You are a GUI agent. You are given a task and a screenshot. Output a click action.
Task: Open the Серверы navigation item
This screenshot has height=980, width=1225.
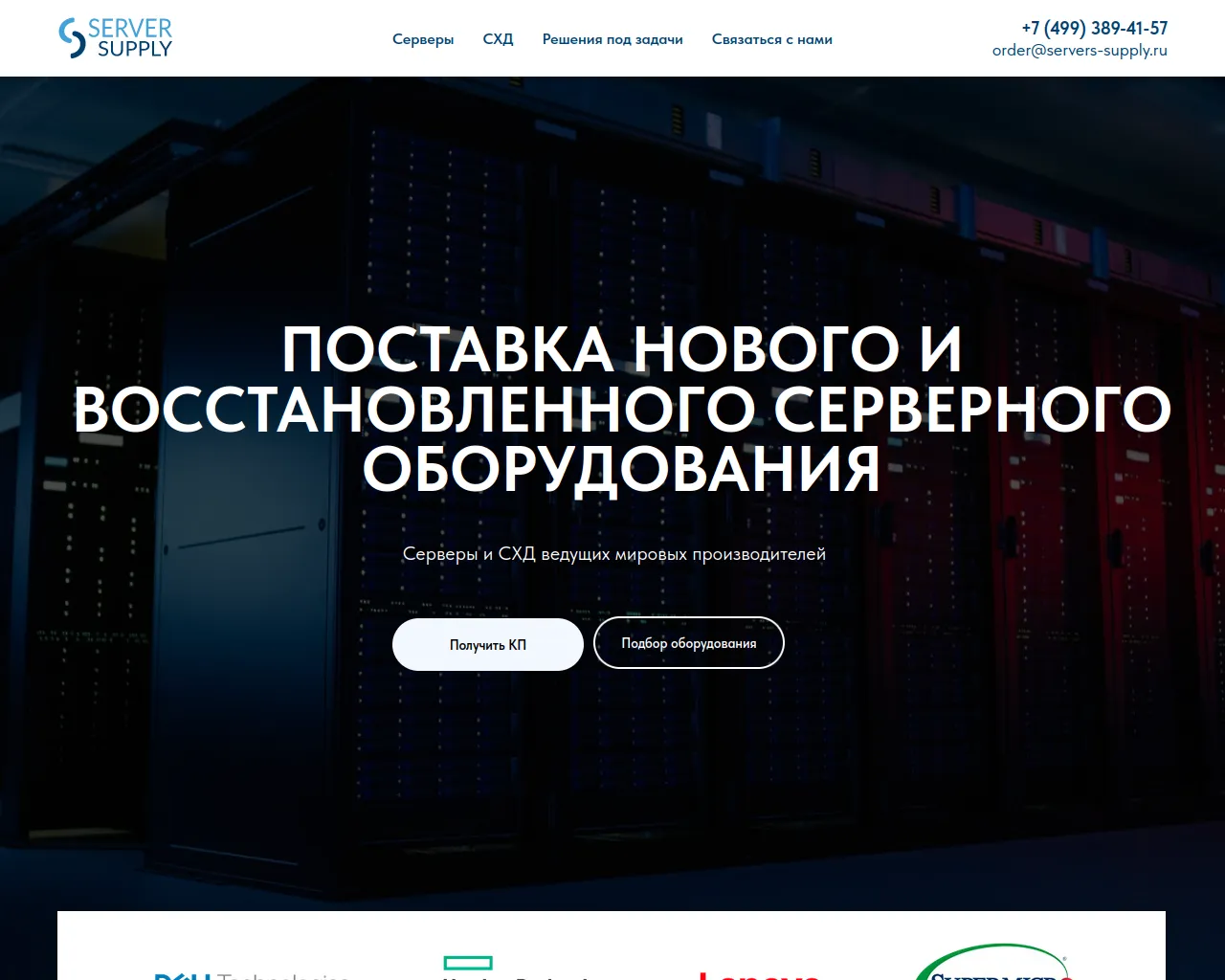pos(423,39)
